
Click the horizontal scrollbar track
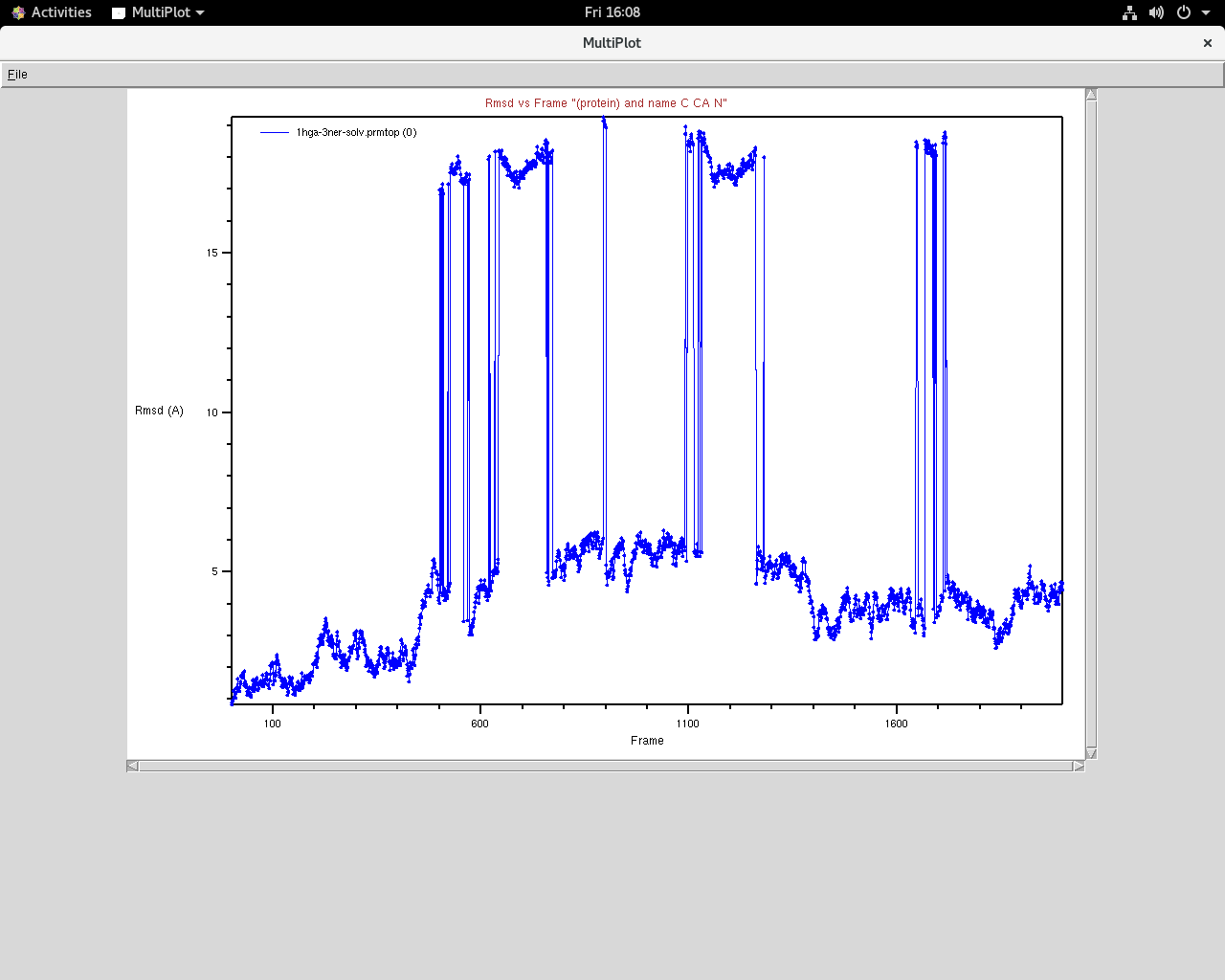tap(606, 766)
